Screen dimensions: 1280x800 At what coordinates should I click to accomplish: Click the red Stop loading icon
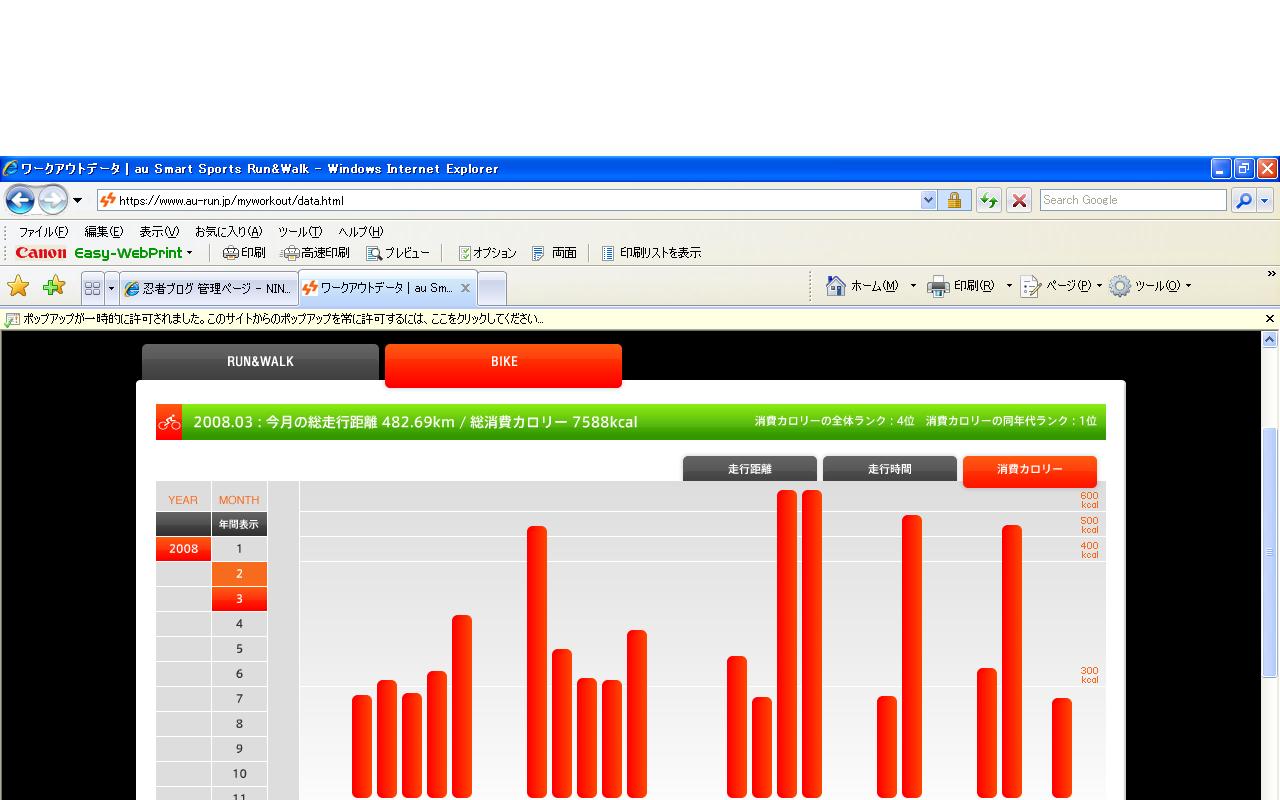click(x=1019, y=200)
